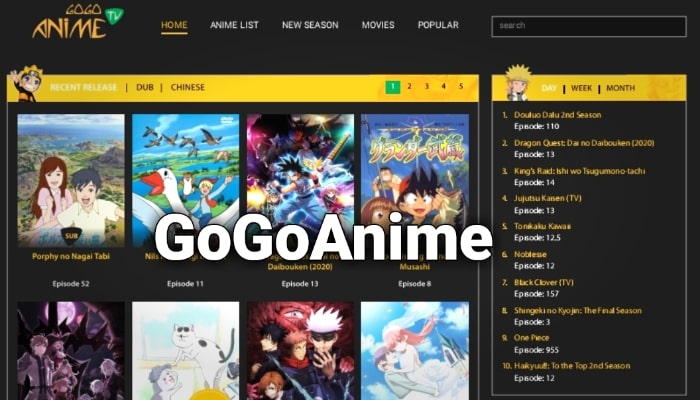Open Douluo Dalu 2nd Season ranking link
The height and width of the screenshot is (400, 700).
pyautogui.click(x=558, y=115)
